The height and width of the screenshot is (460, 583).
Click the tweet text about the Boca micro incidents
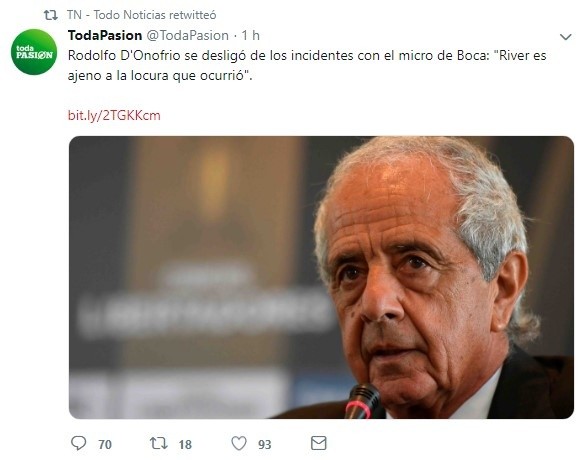coord(307,65)
